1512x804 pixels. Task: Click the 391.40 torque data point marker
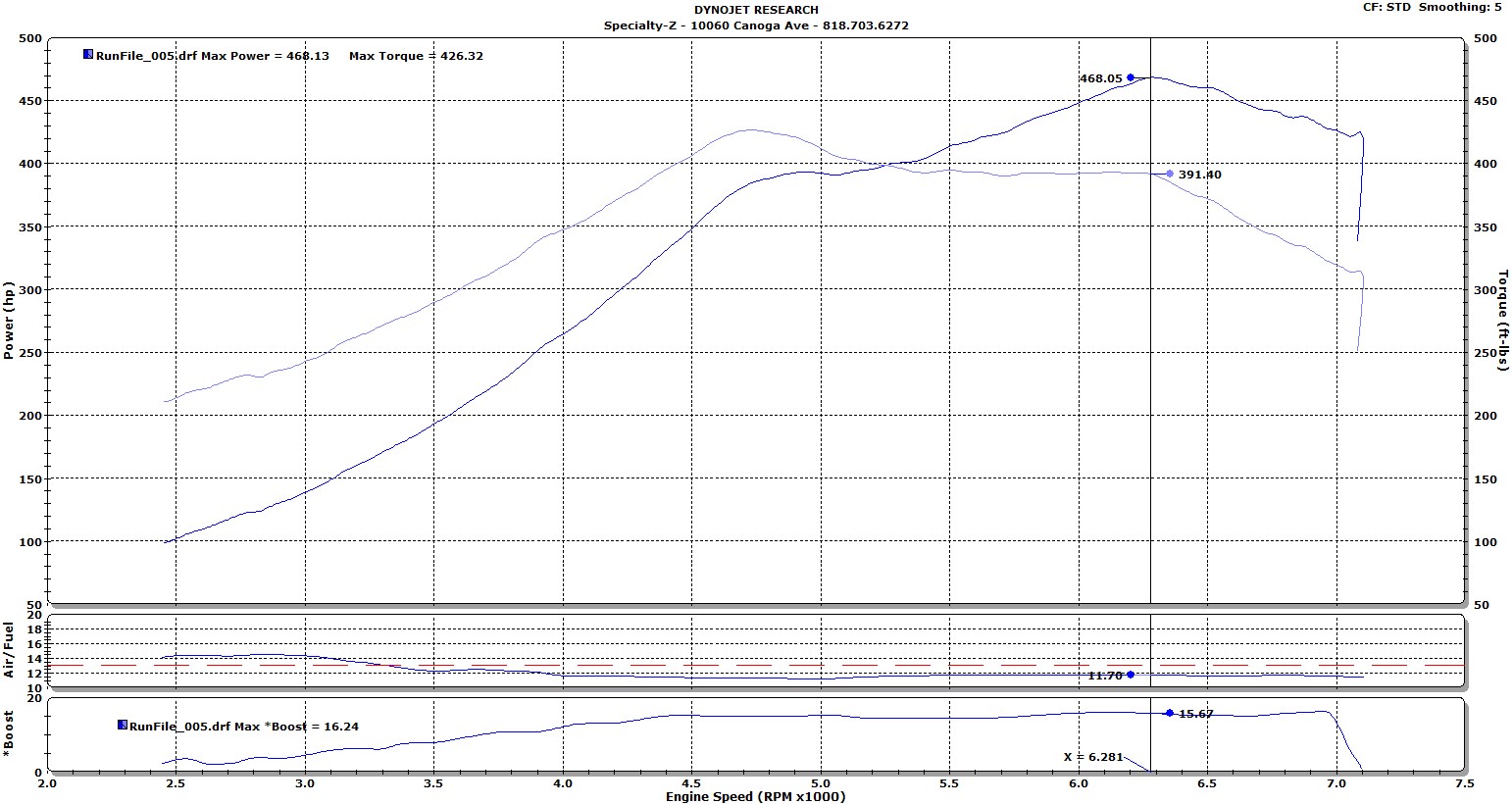(x=1169, y=174)
